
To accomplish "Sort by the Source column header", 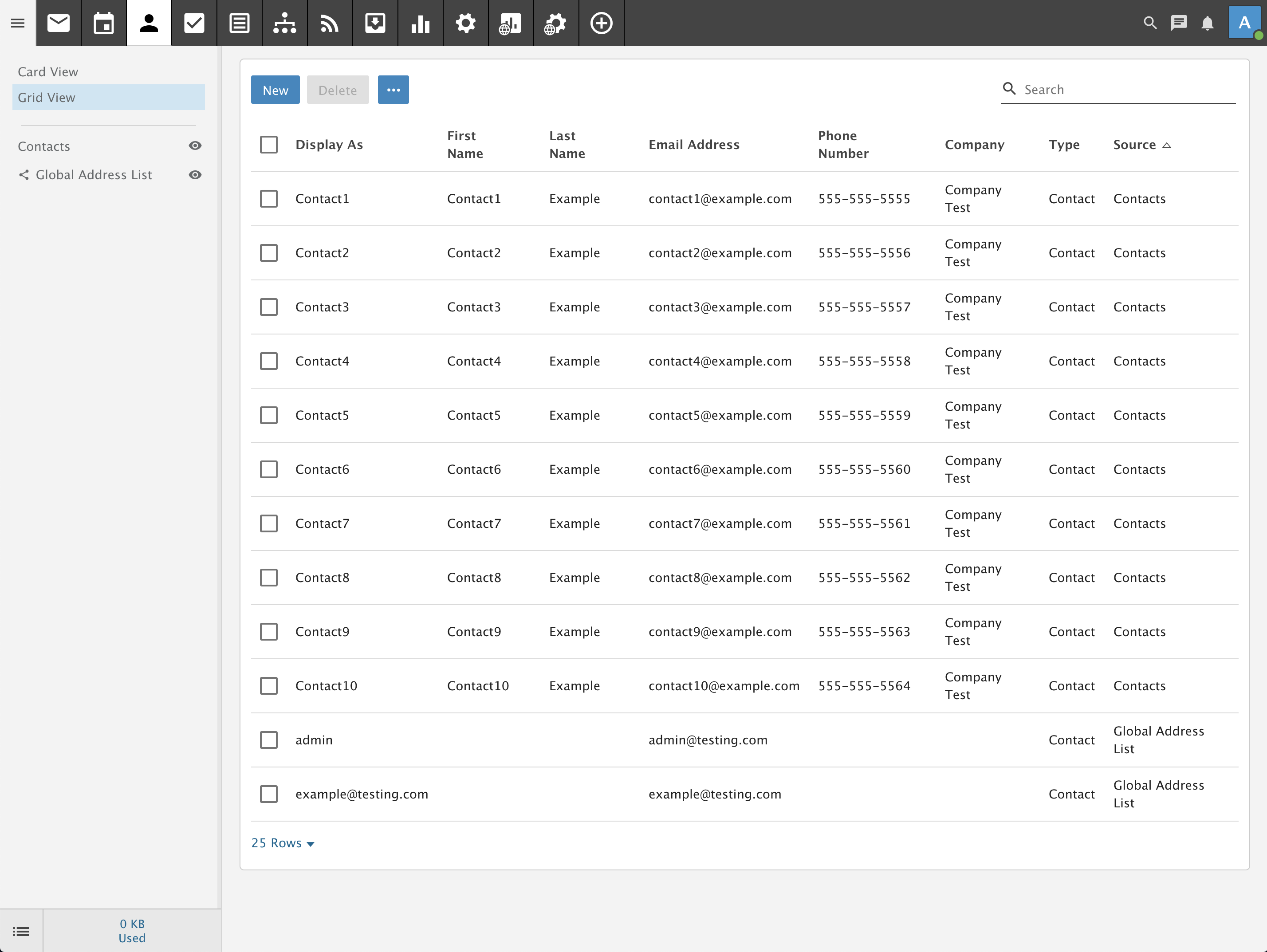I will (x=1135, y=144).
